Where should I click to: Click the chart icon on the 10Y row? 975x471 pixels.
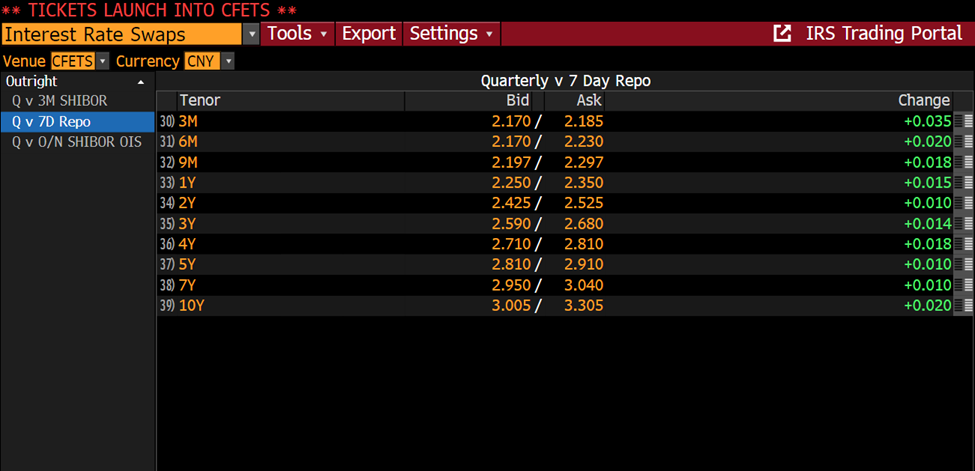point(963,306)
